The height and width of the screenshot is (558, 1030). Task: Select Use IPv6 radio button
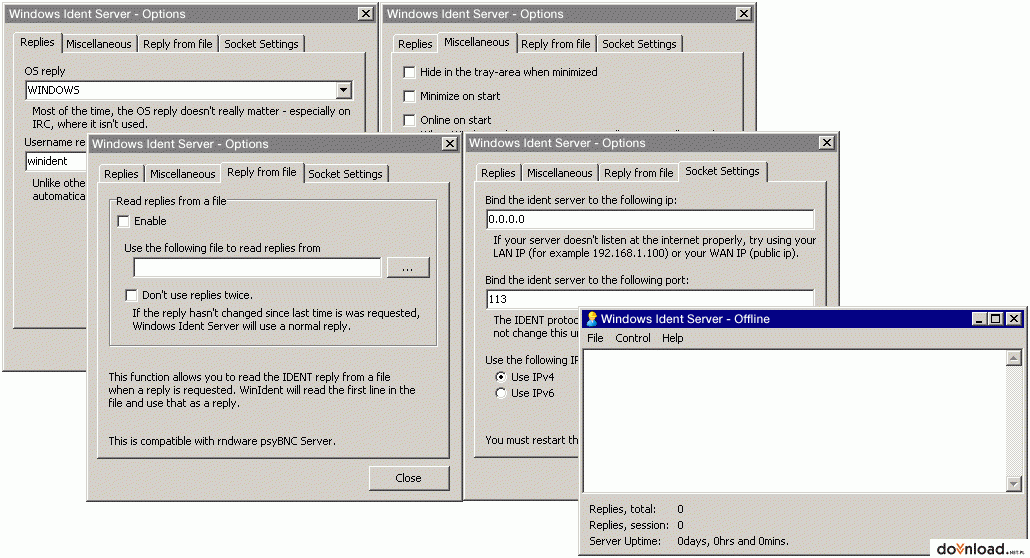pos(501,393)
